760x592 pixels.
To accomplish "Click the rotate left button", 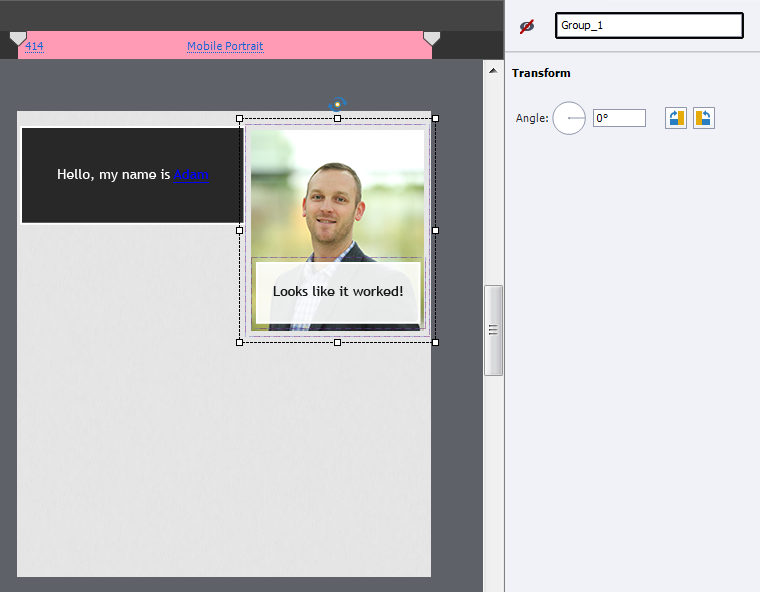I will point(704,118).
